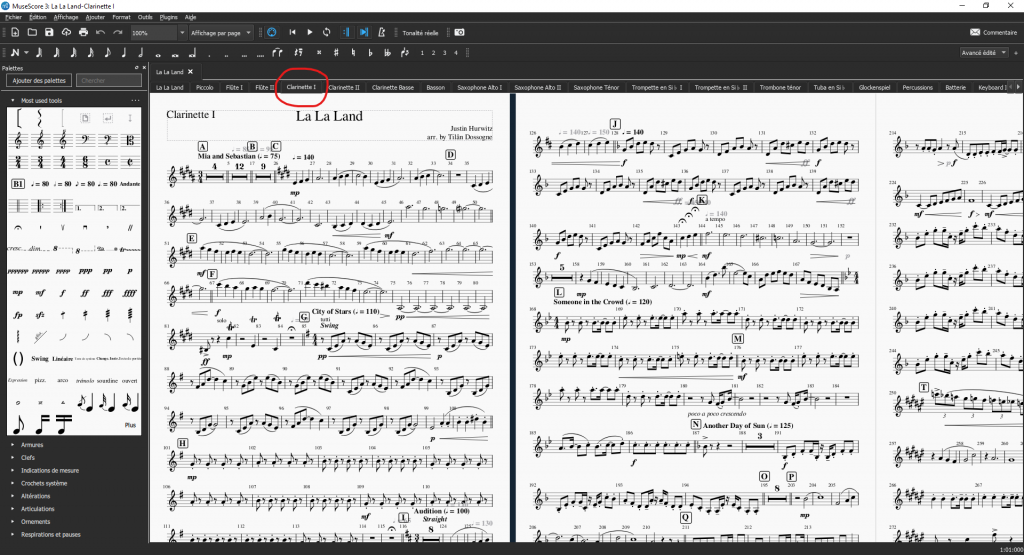
Task: Toggle image capture with the camera icon
Action: pyautogui.click(x=460, y=32)
